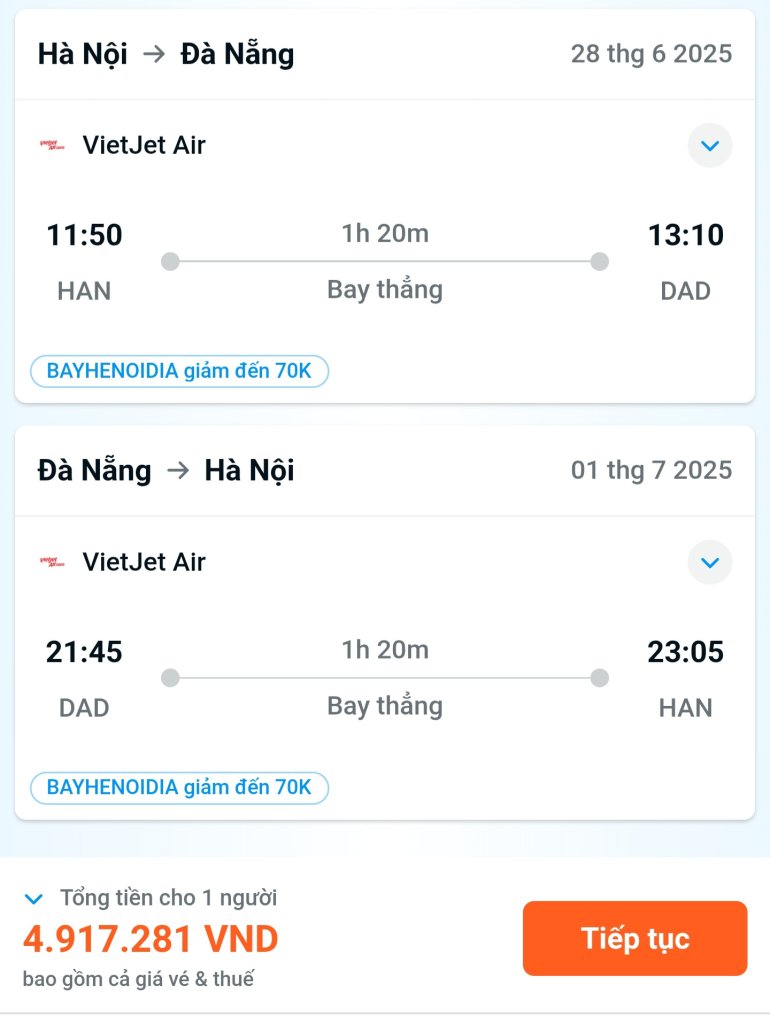Image resolution: width=770 pixels, height=1024 pixels.
Task: Select the 23:05 HAN arrival time
Action: click(686, 652)
